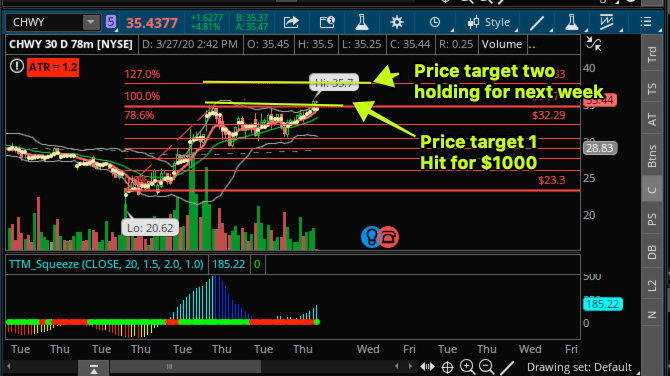Open chart settings gear icon
This screenshot has height=376, width=670.
397,22
